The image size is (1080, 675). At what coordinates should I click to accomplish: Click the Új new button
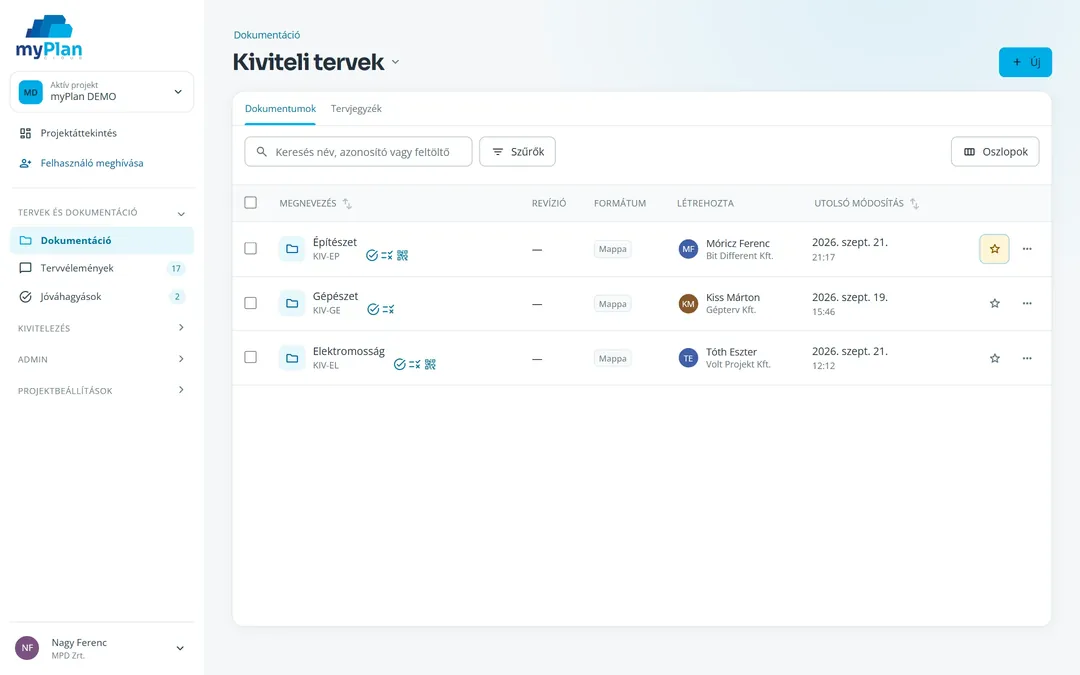pos(1025,62)
